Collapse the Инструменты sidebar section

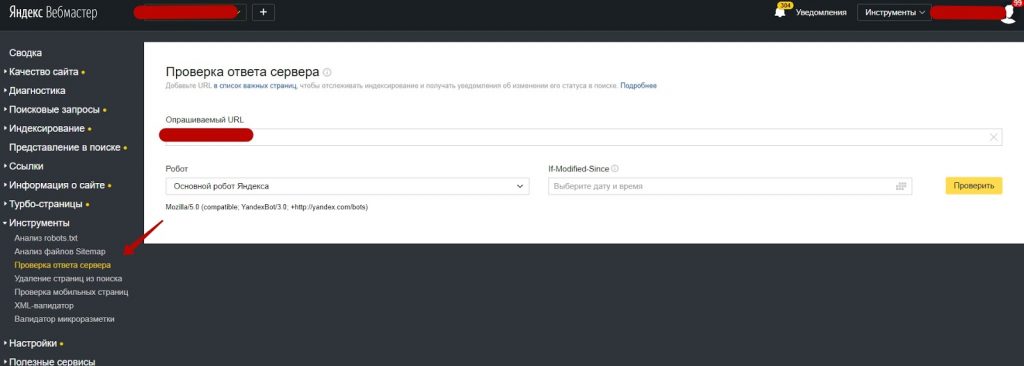coord(36,223)
